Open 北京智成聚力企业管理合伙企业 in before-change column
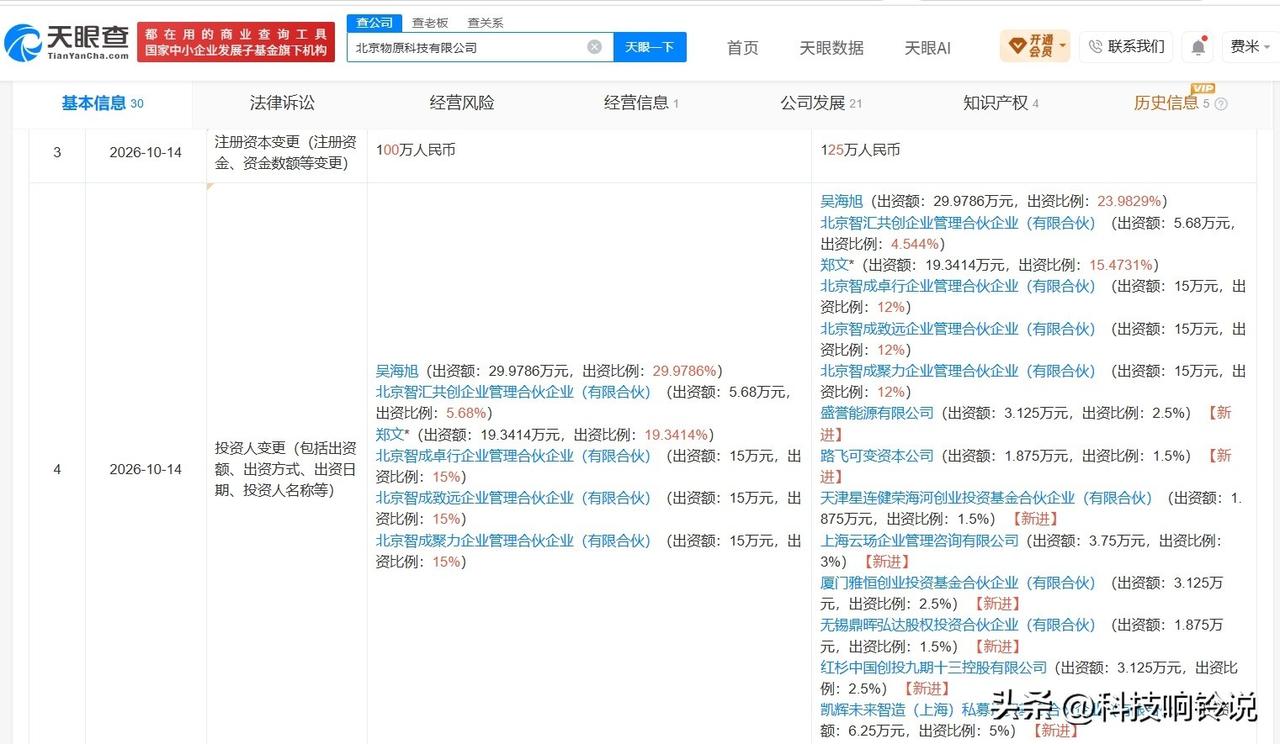 [514, 540]
